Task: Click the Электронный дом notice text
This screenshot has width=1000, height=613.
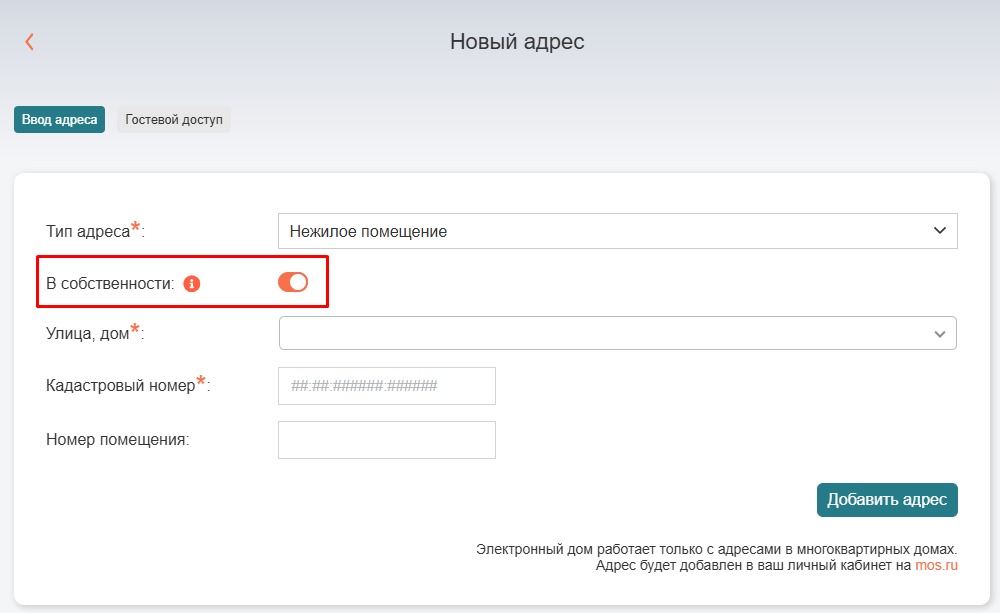Action: click(x=716, y=549)
